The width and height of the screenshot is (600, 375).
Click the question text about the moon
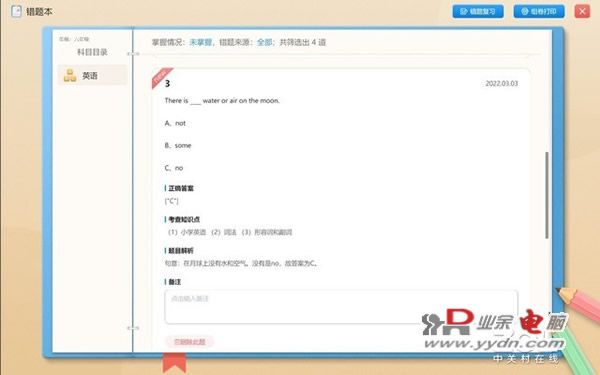point(222,101)
